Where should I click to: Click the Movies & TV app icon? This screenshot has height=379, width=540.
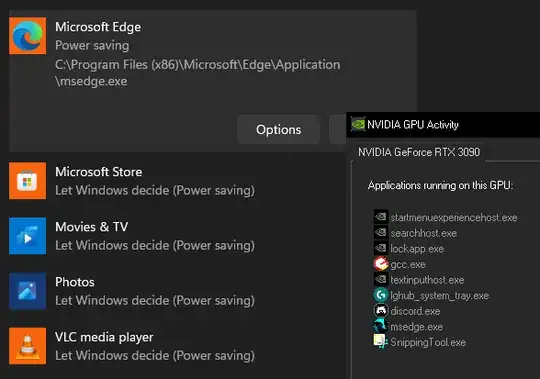click(28, 236)
